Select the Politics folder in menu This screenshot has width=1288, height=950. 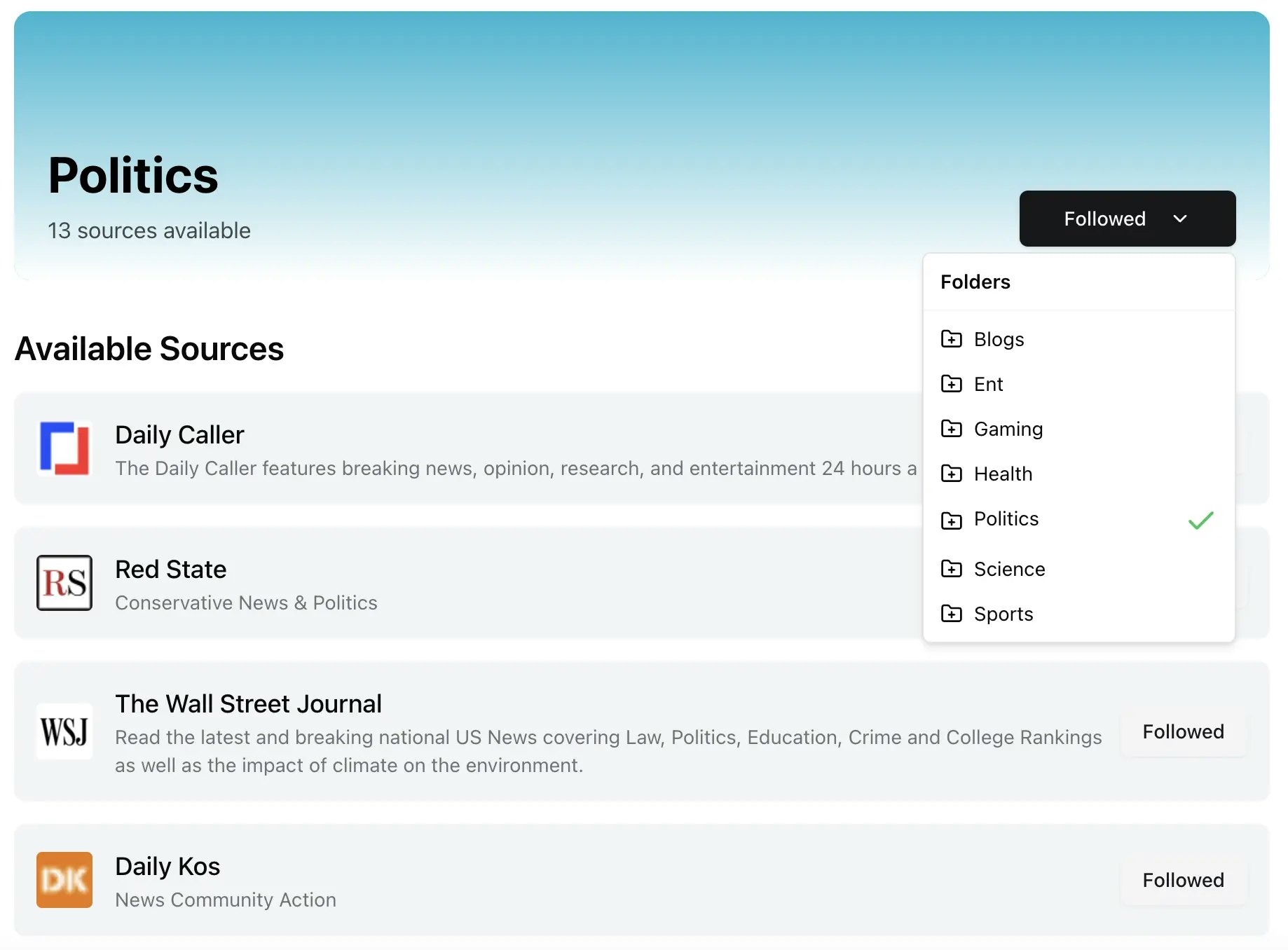tap(1078, 520)
